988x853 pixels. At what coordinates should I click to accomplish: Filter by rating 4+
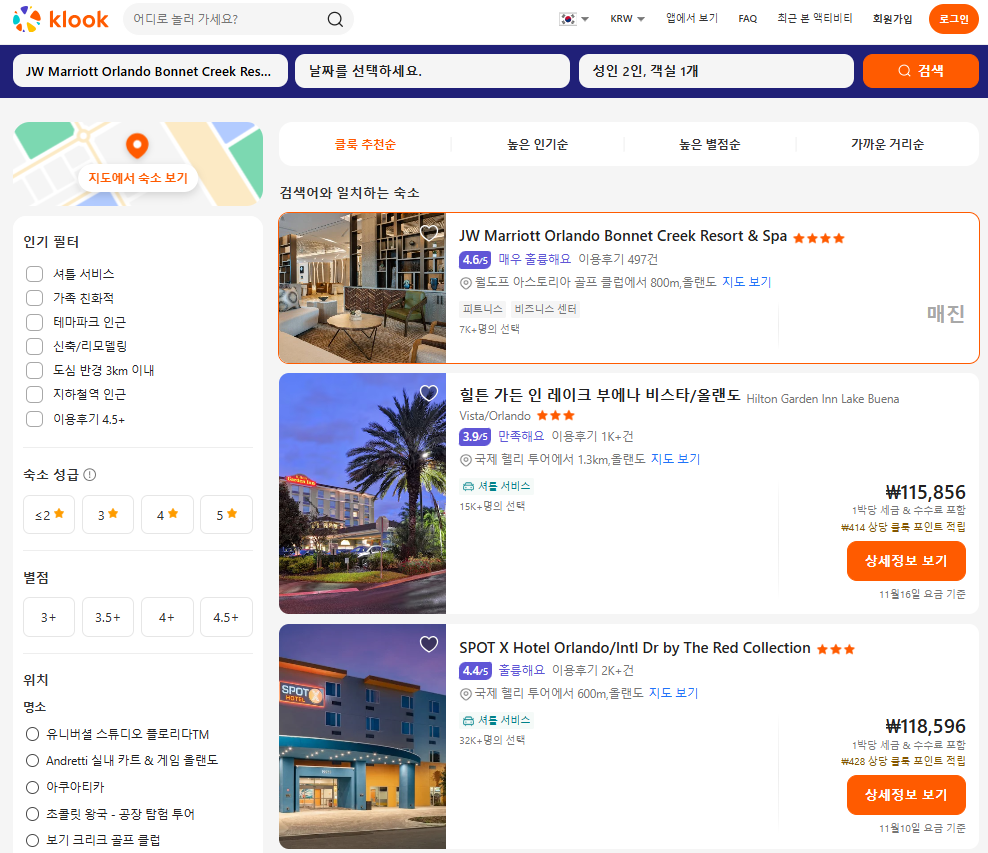(x=167, y=617)
